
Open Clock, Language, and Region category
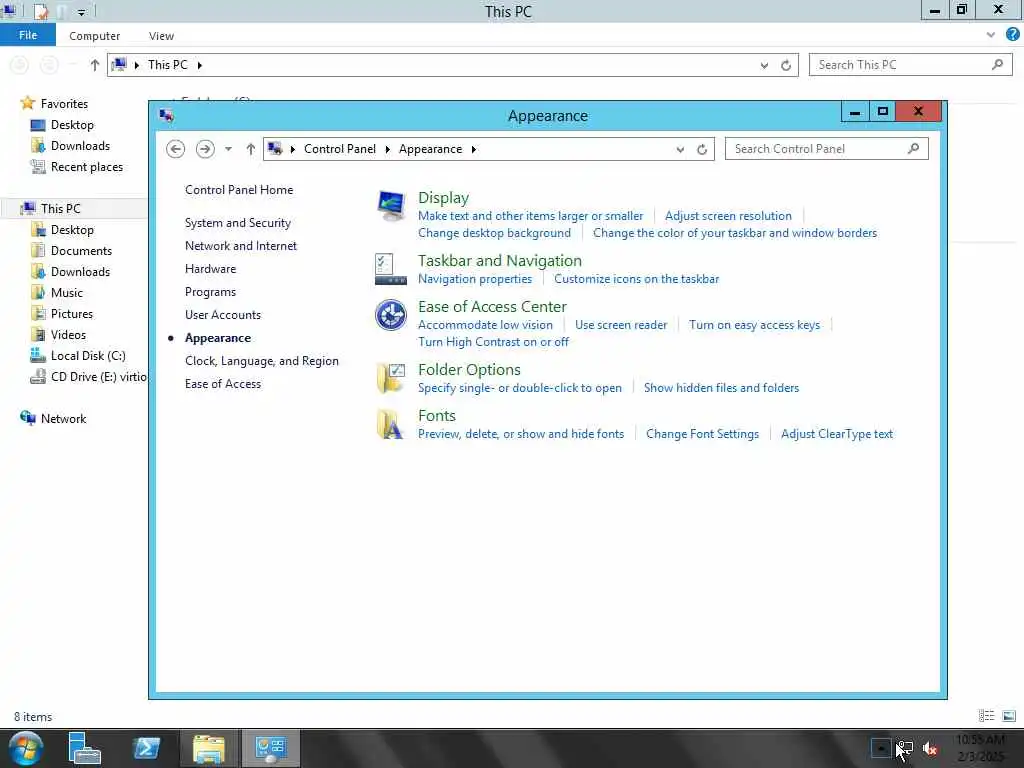262,361
